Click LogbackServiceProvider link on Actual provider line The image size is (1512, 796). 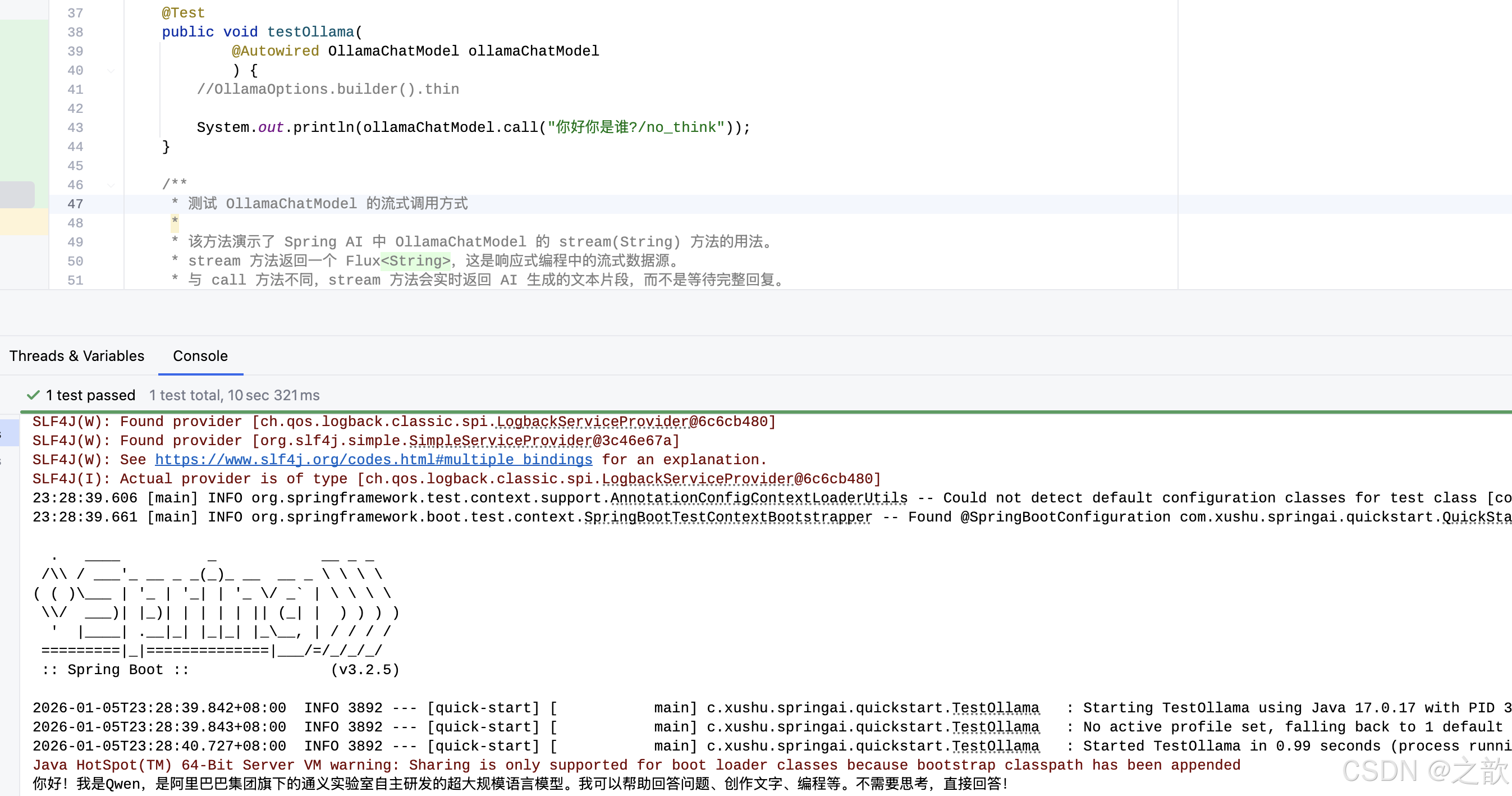(698, 479)
